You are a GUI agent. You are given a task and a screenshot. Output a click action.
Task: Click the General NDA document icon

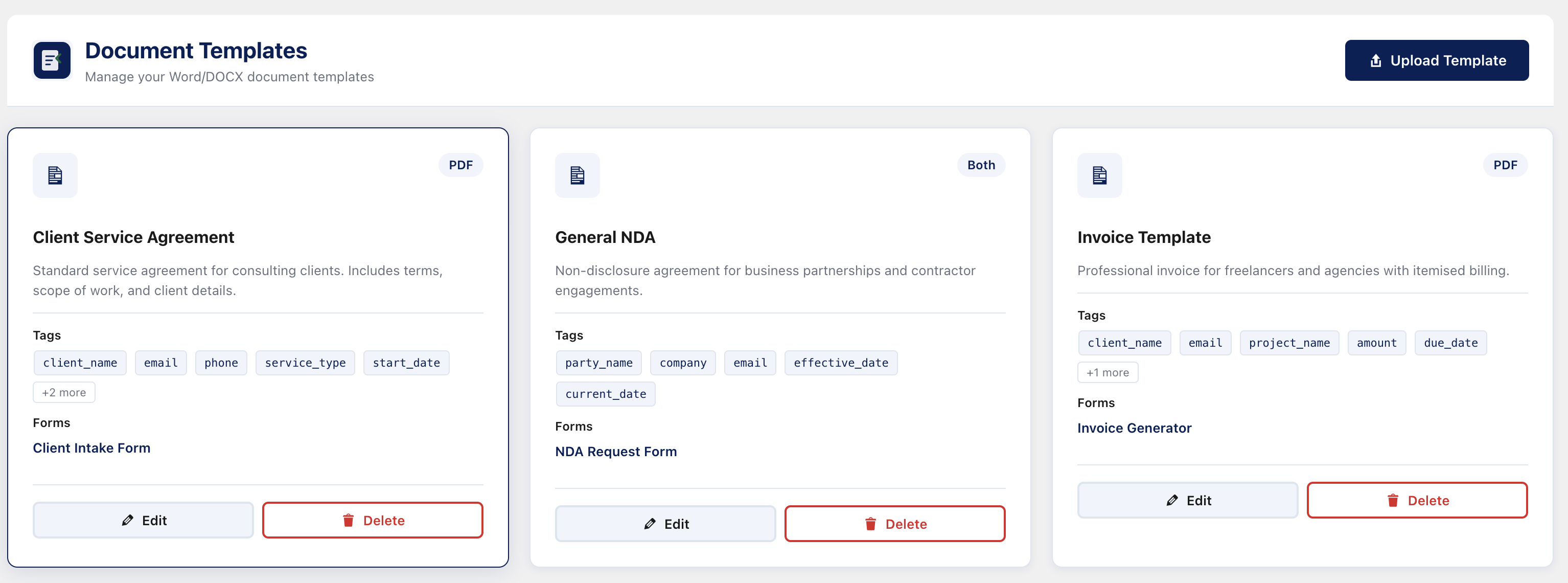click(x=577, y=175)
